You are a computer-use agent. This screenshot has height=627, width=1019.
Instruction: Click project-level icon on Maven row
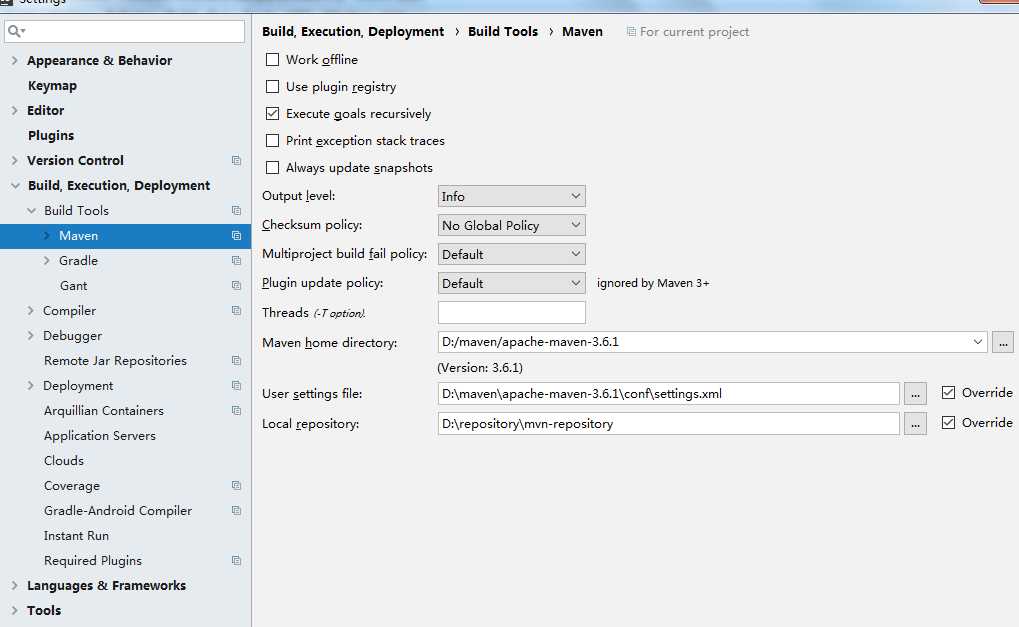(x=237, y=236)
